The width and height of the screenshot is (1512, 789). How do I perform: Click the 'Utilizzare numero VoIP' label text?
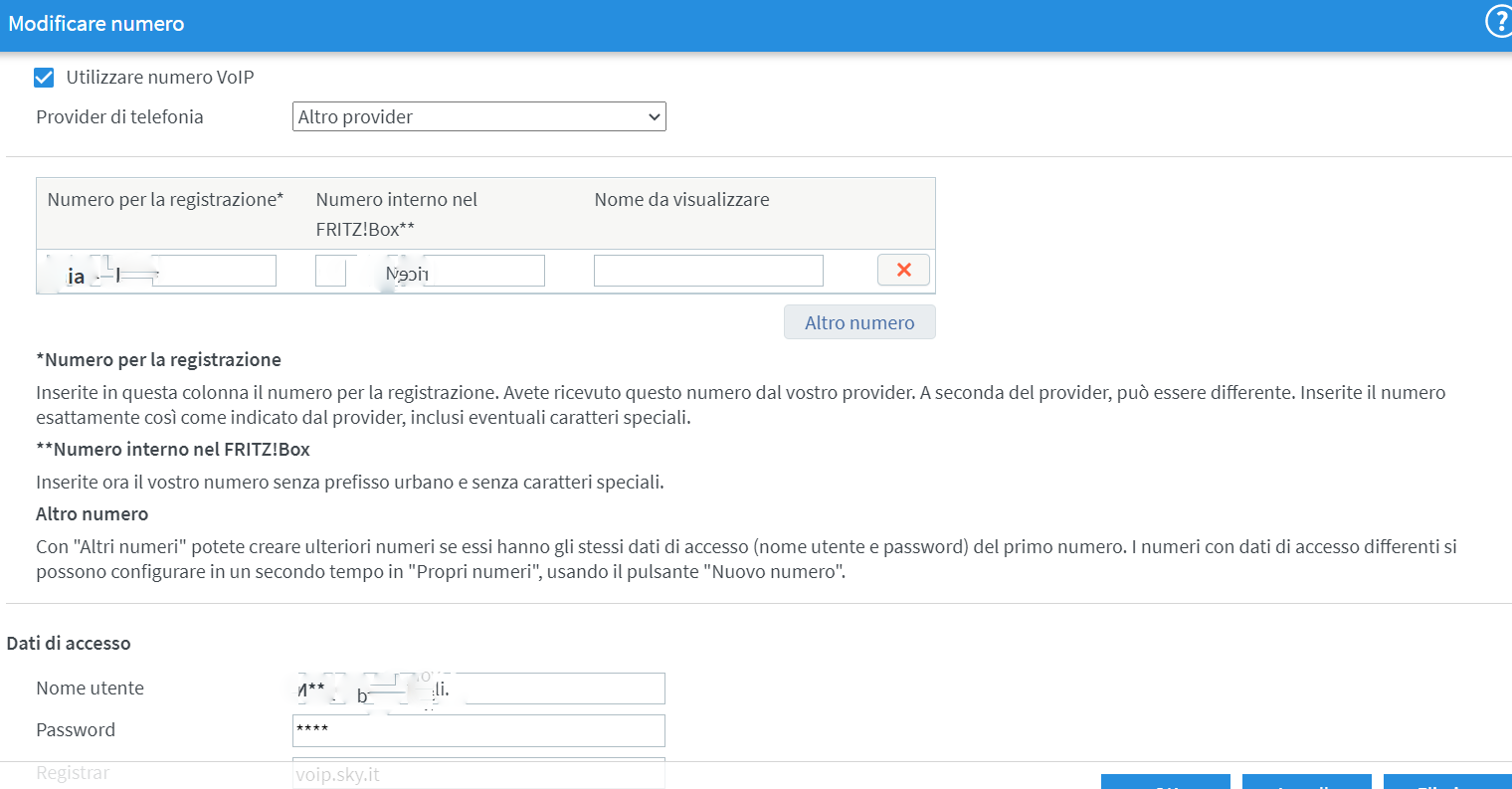point(159,78)
